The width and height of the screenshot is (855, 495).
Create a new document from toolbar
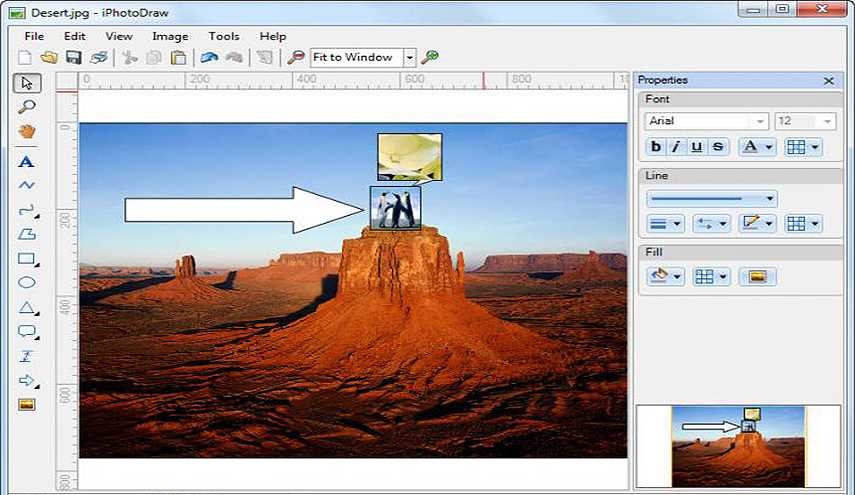(x=25, y=57)
